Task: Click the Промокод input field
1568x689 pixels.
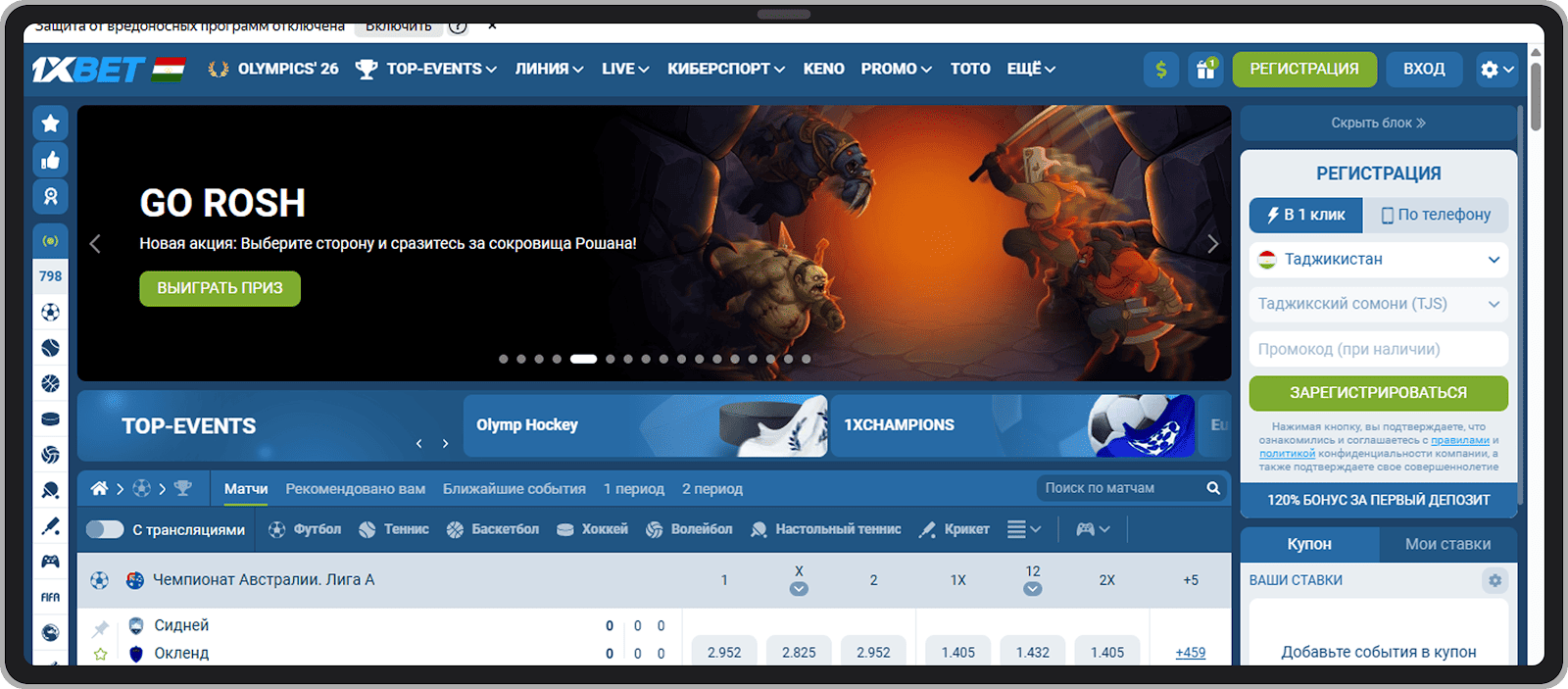Action: click(1378, 349)
